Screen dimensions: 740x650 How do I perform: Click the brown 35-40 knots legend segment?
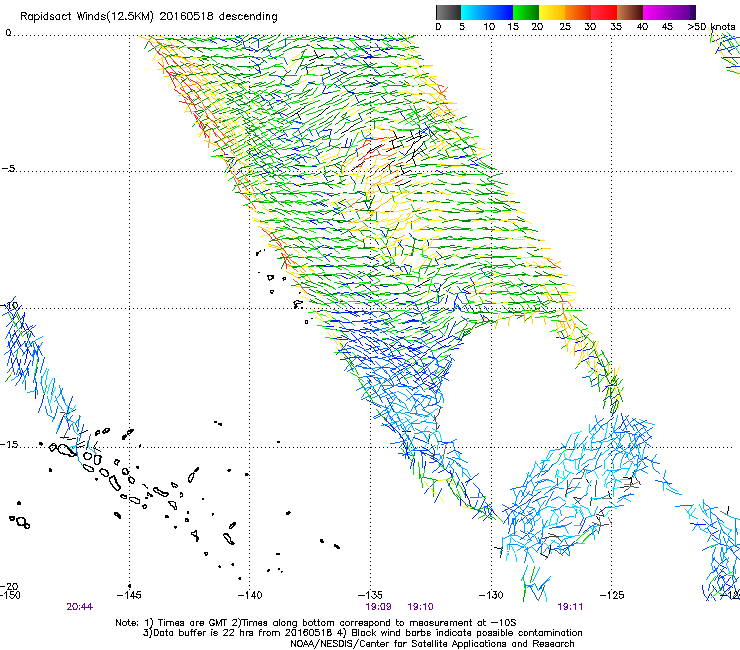pyautogui.click(x=630, y=12)
